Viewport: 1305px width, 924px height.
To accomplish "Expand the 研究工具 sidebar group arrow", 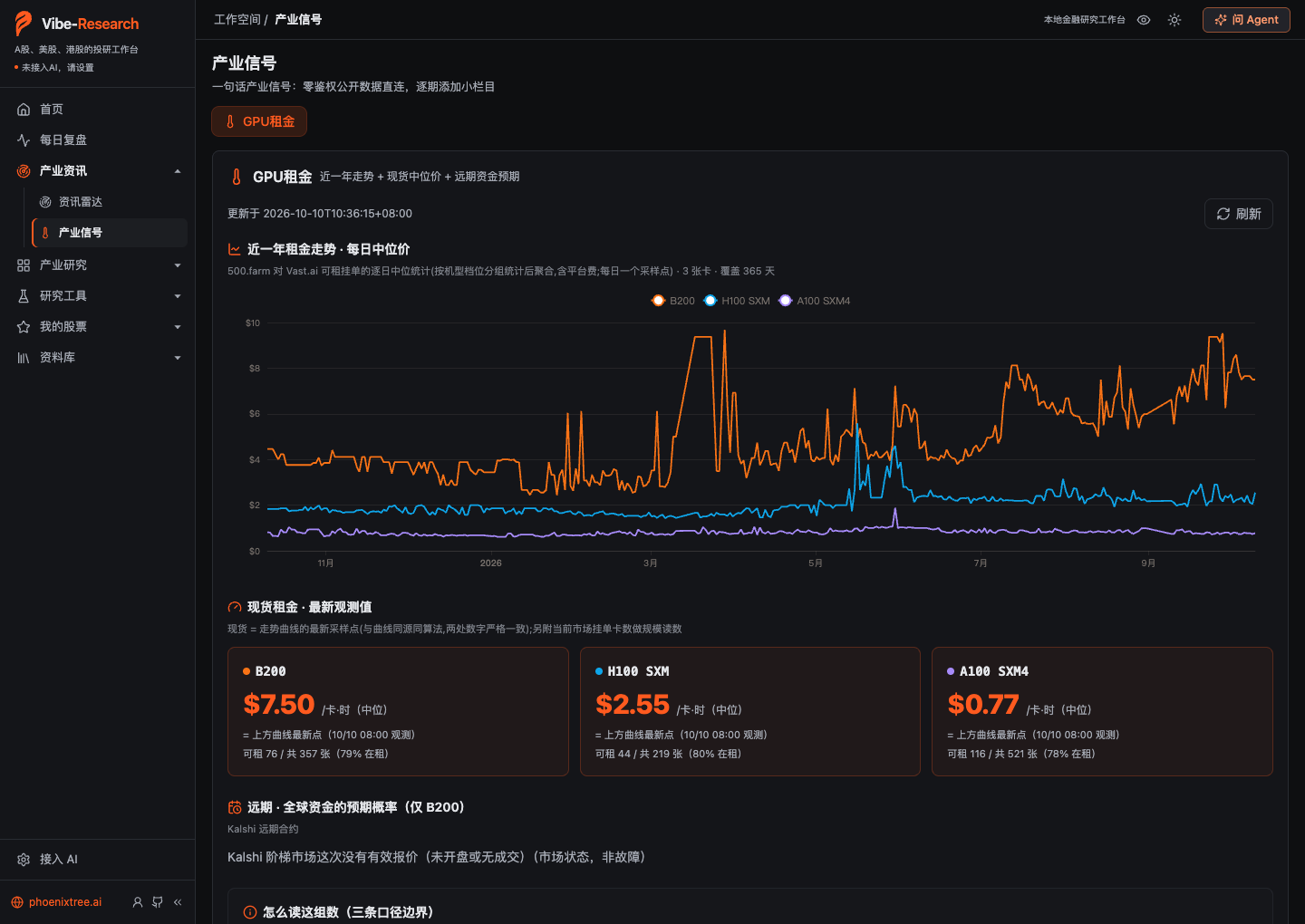I will [x=178, y=296].
